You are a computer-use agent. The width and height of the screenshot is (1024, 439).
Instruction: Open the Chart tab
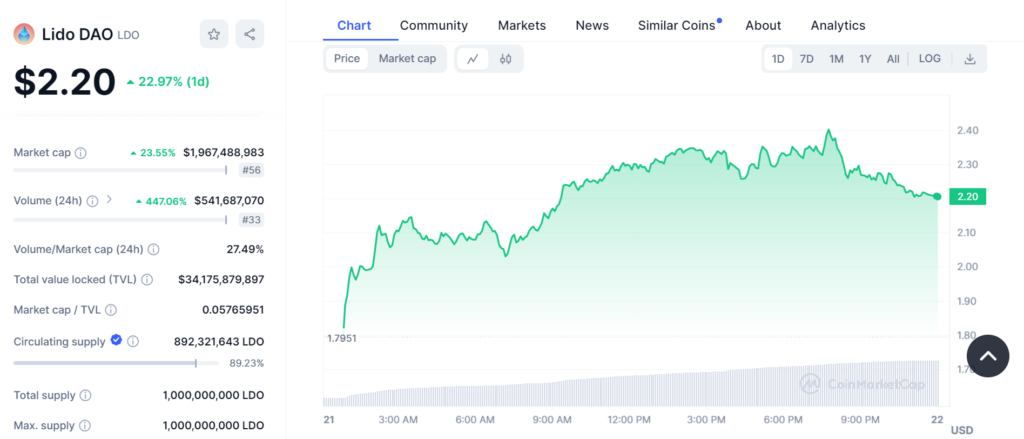coord(354,25)
